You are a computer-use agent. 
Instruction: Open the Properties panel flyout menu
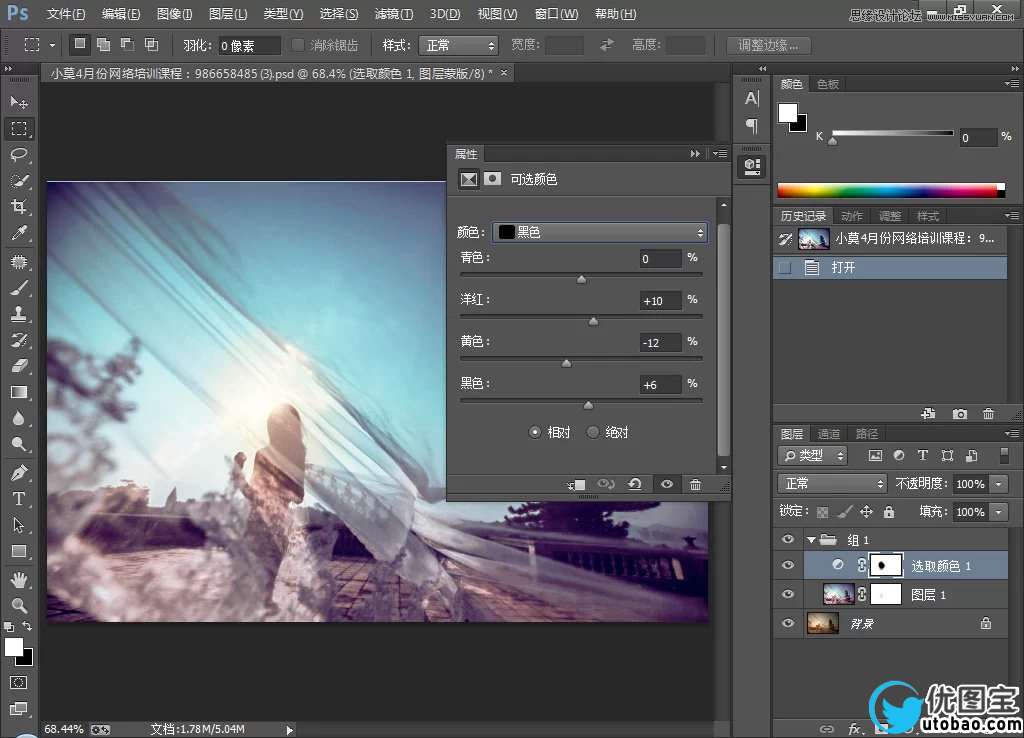(720, 153)
